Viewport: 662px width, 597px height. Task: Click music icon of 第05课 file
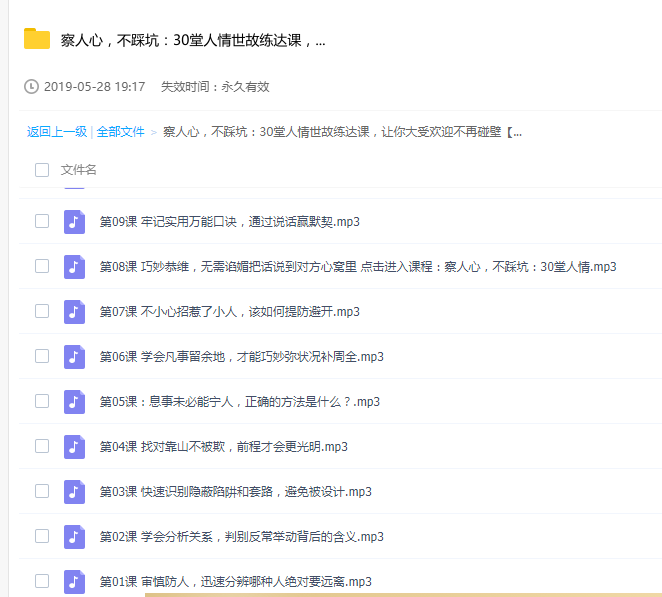[74, 402]
